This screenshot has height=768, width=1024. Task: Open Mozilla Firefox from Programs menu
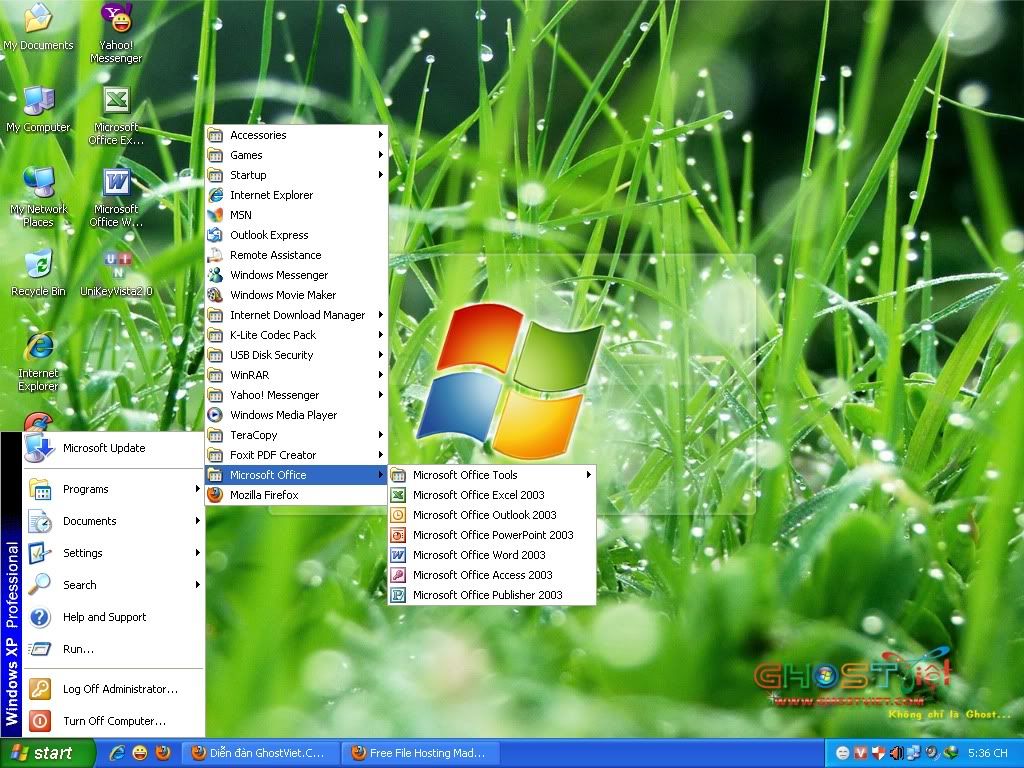(264, 495)
